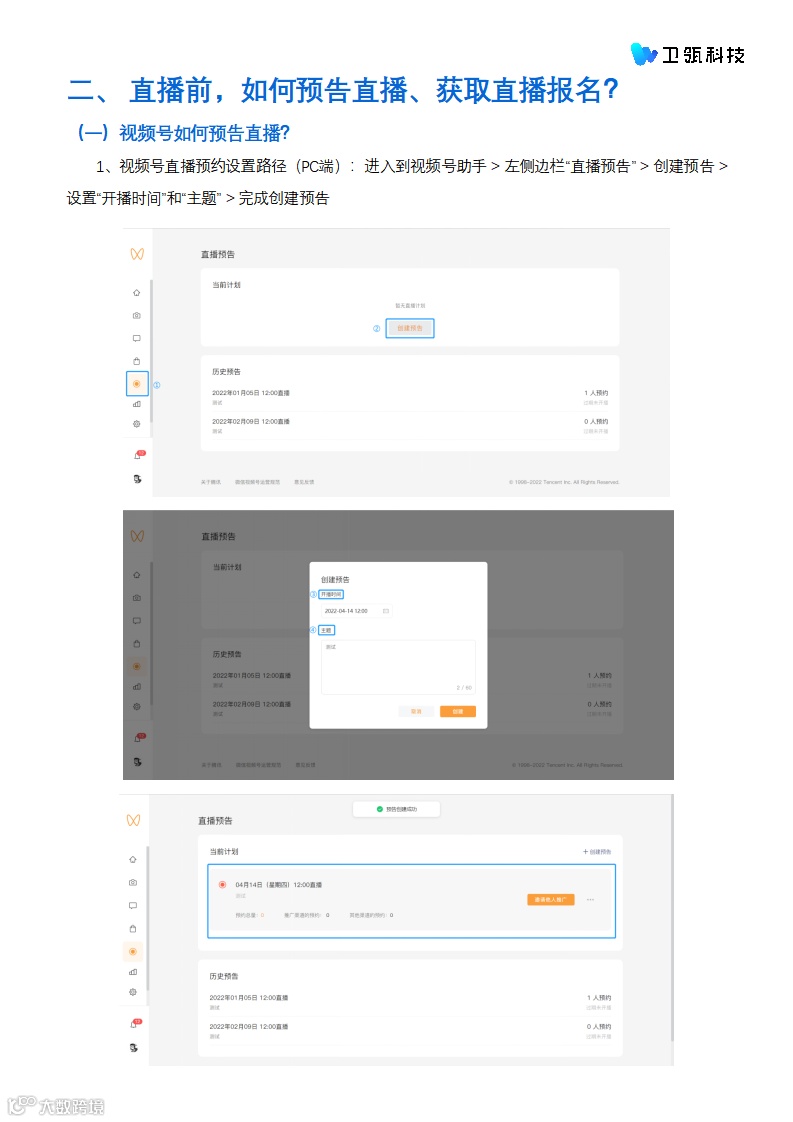Click the 预告创建成功 toast notification
The height and width of the screenshot is (1122, 793).
pos(396,809)
